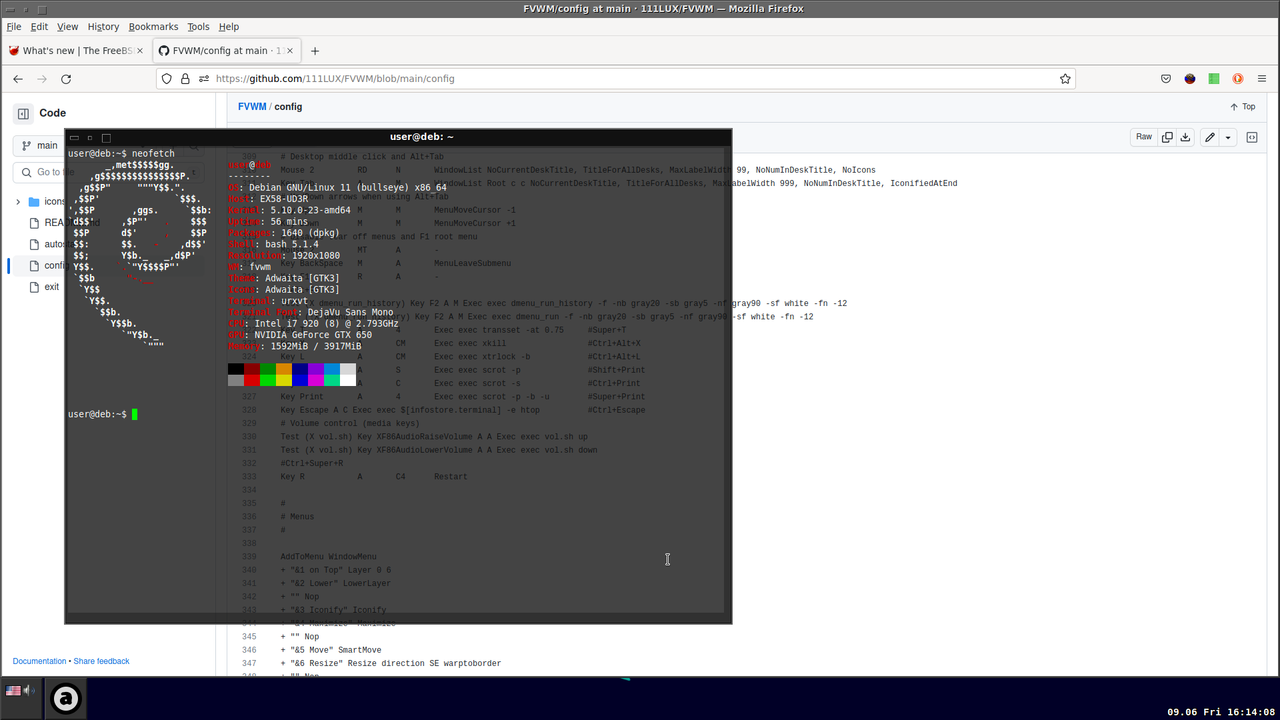Edit this file with pencil icon
Screen dimensions: 1280x720
(x=1210, y=137)
